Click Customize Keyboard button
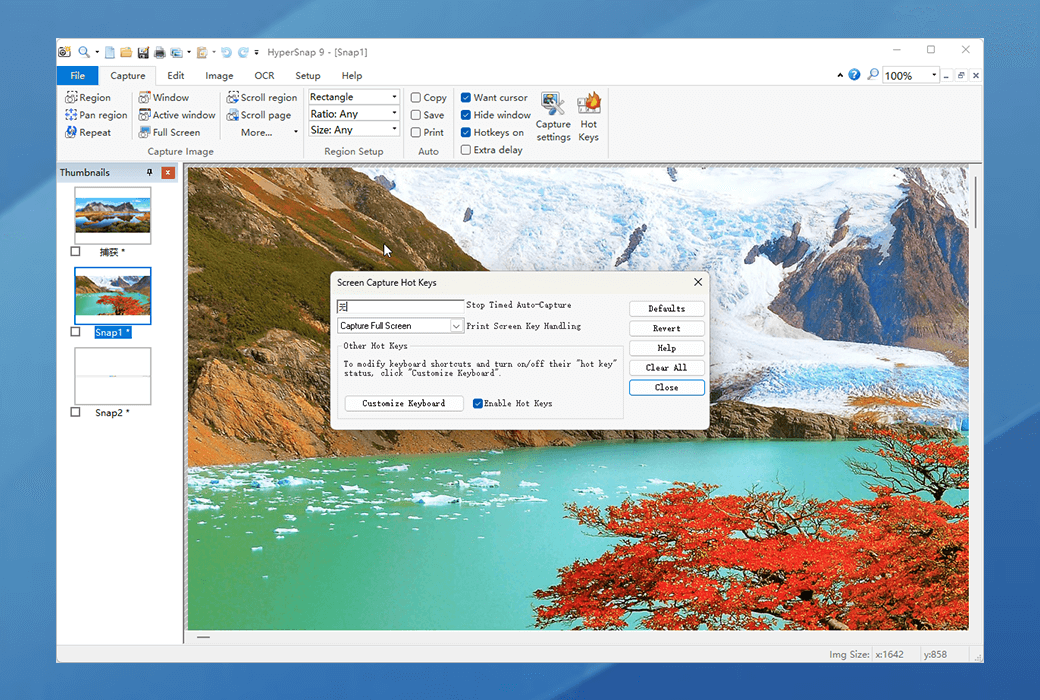The height and width of the screenshot is (700, 1040). point(404,403)
